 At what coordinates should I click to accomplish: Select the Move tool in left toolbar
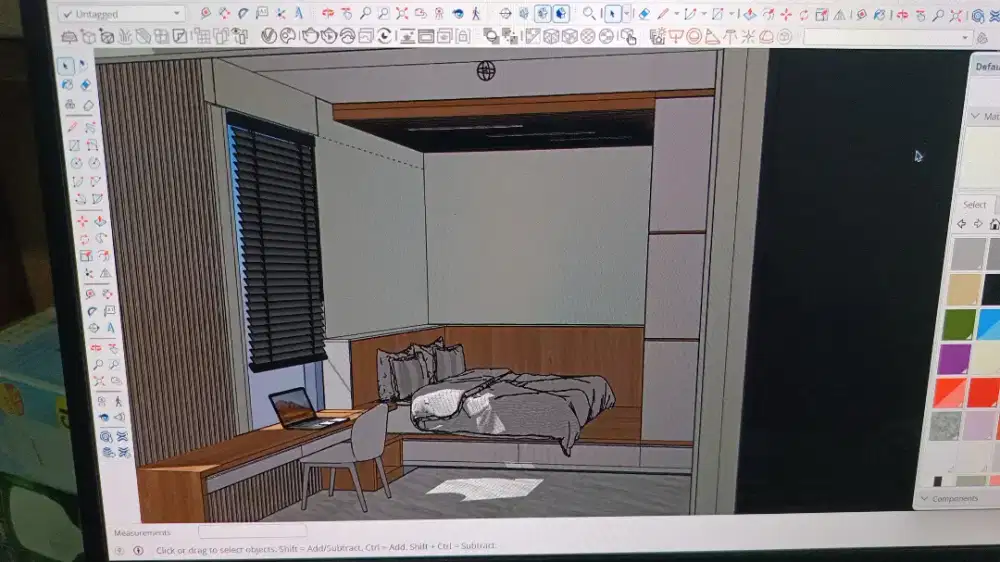(x=82, y=220)
